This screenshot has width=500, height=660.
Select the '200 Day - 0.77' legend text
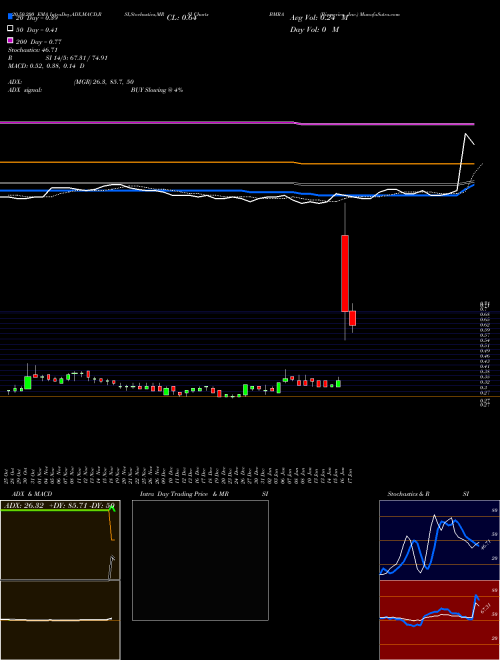pyautogui.click(x=39, y=42)
